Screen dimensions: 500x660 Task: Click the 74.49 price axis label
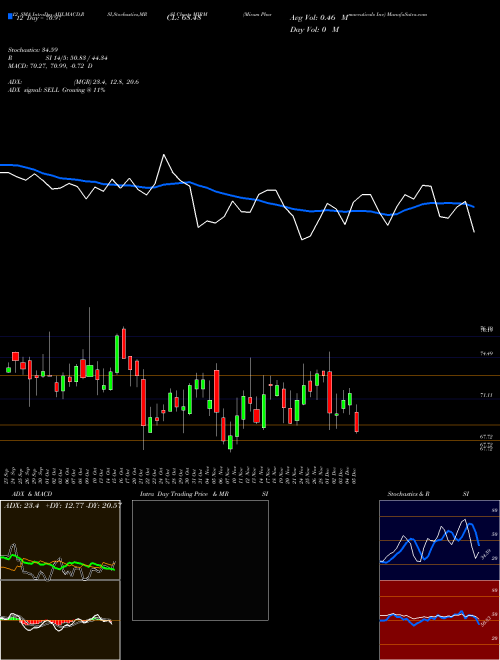point(486,354)
